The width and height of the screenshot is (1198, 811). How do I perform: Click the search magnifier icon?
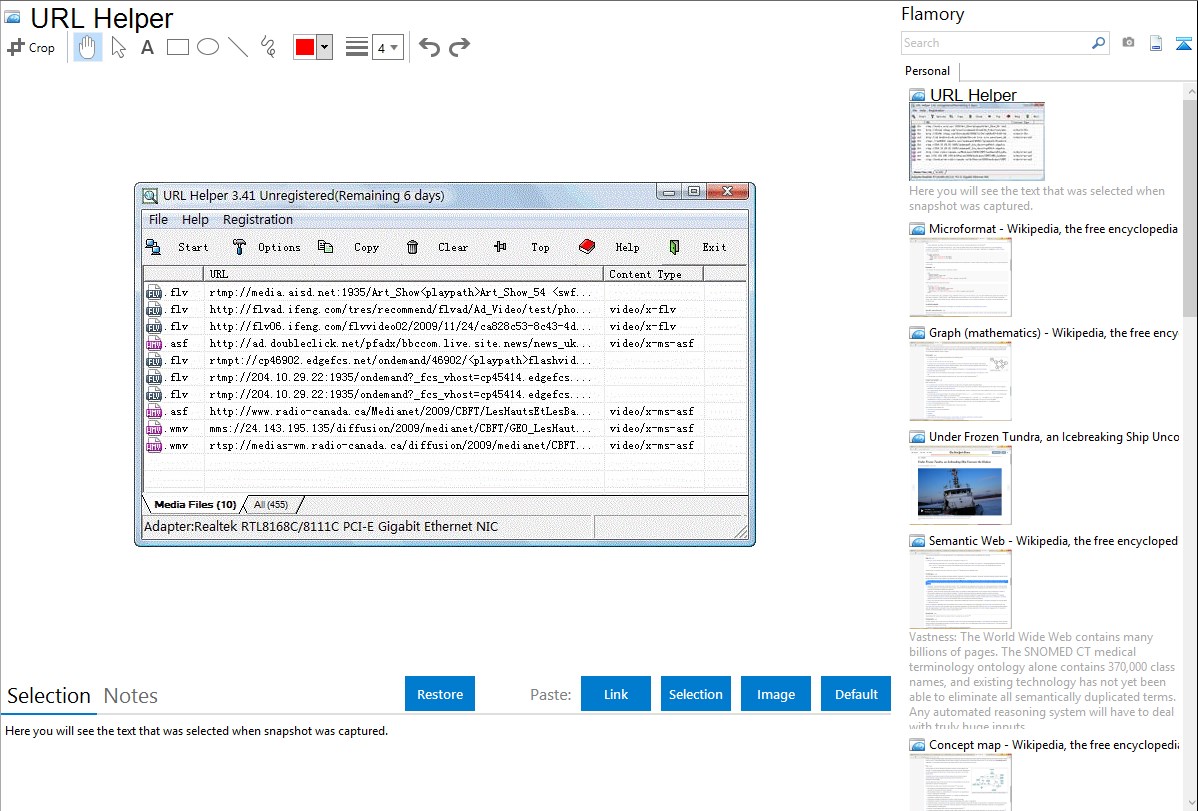coord(1099,43)
